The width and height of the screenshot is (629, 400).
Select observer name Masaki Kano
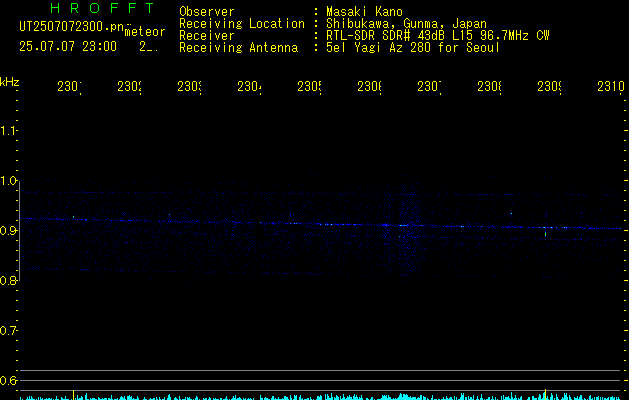(364, 11)
